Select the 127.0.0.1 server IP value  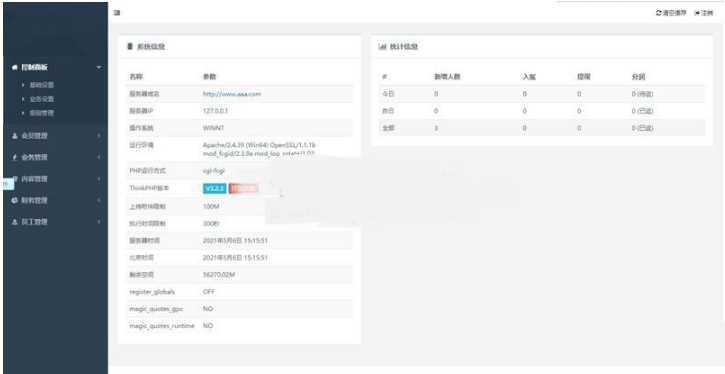[x=215, y=111]
